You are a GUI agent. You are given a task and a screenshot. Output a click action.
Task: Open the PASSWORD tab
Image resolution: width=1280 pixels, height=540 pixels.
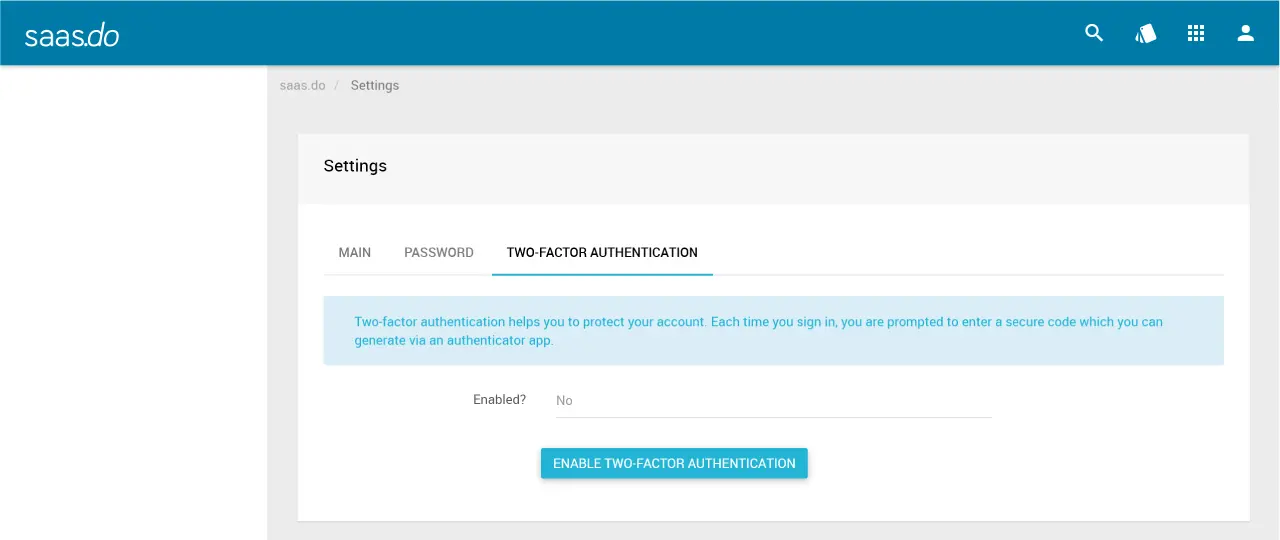(439, 253)
